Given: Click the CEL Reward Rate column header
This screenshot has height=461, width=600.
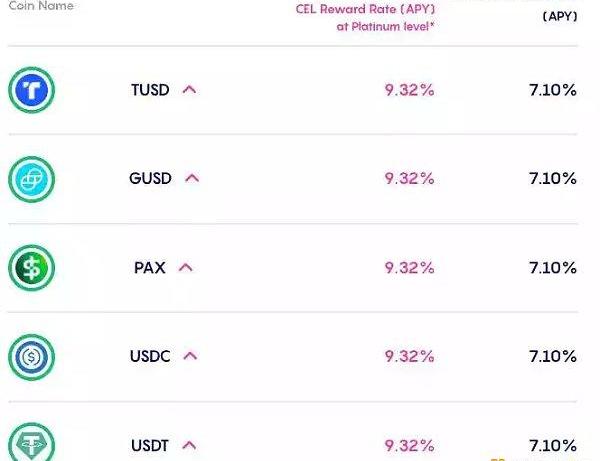Looking at the screenshot, I should click(364, 11).
